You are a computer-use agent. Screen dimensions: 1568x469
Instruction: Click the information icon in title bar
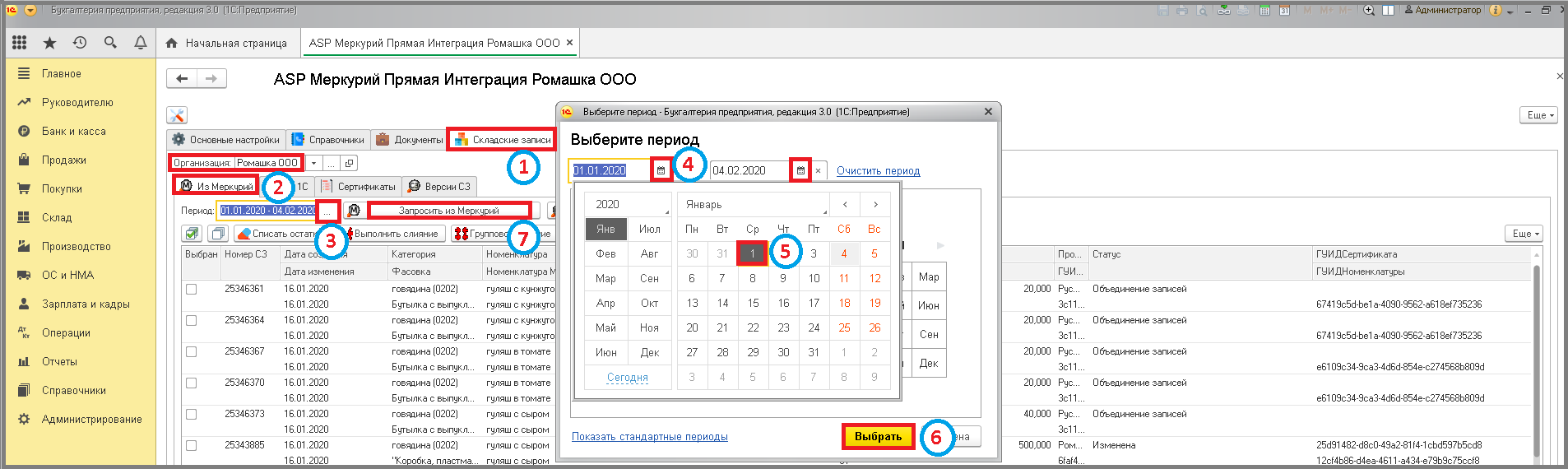pos(1496,10)
